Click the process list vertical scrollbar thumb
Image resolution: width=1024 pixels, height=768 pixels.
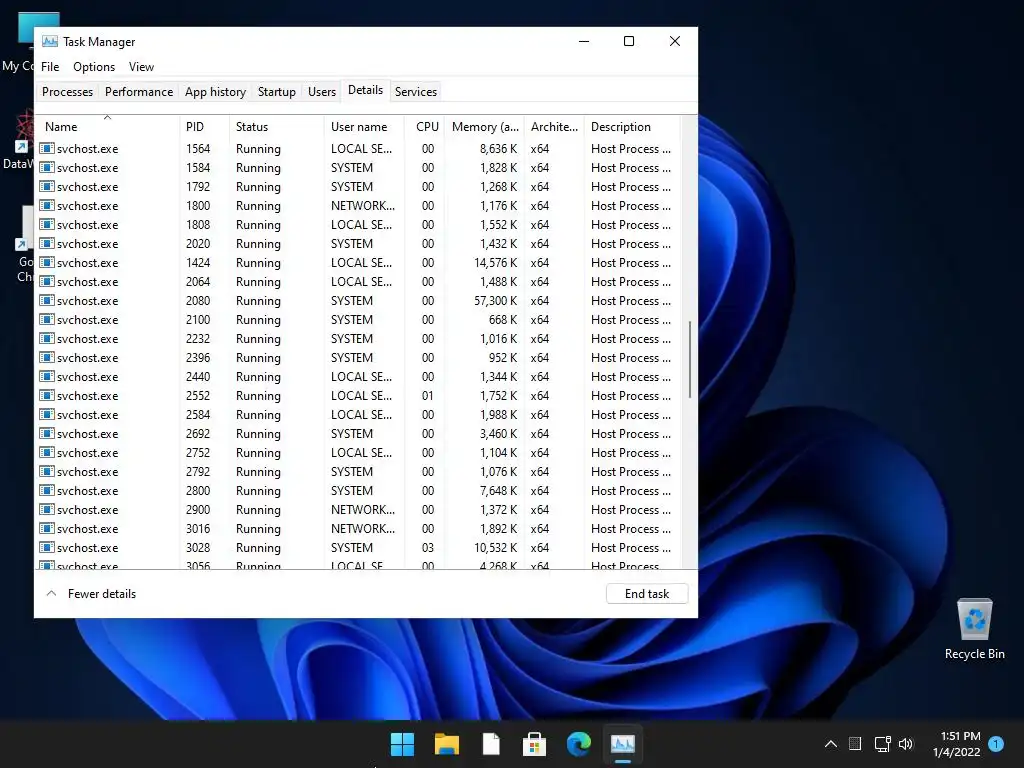point(690,359)
